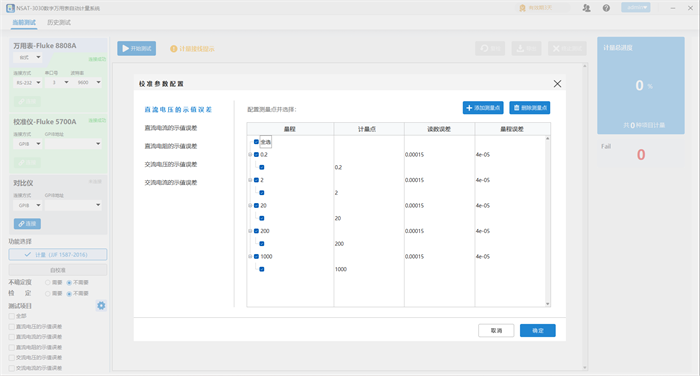The height and width of the screenshot is (376, 700).
Task: Click the dialog Cancel button
Action: point(496,330)
